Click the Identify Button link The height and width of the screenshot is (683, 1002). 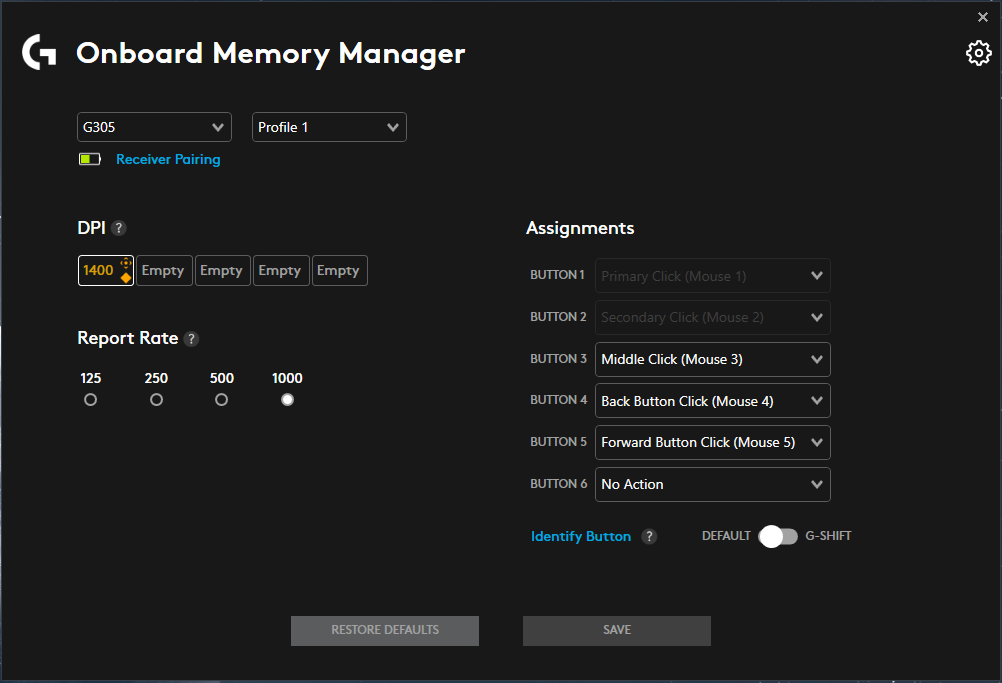tap(581, 537)
